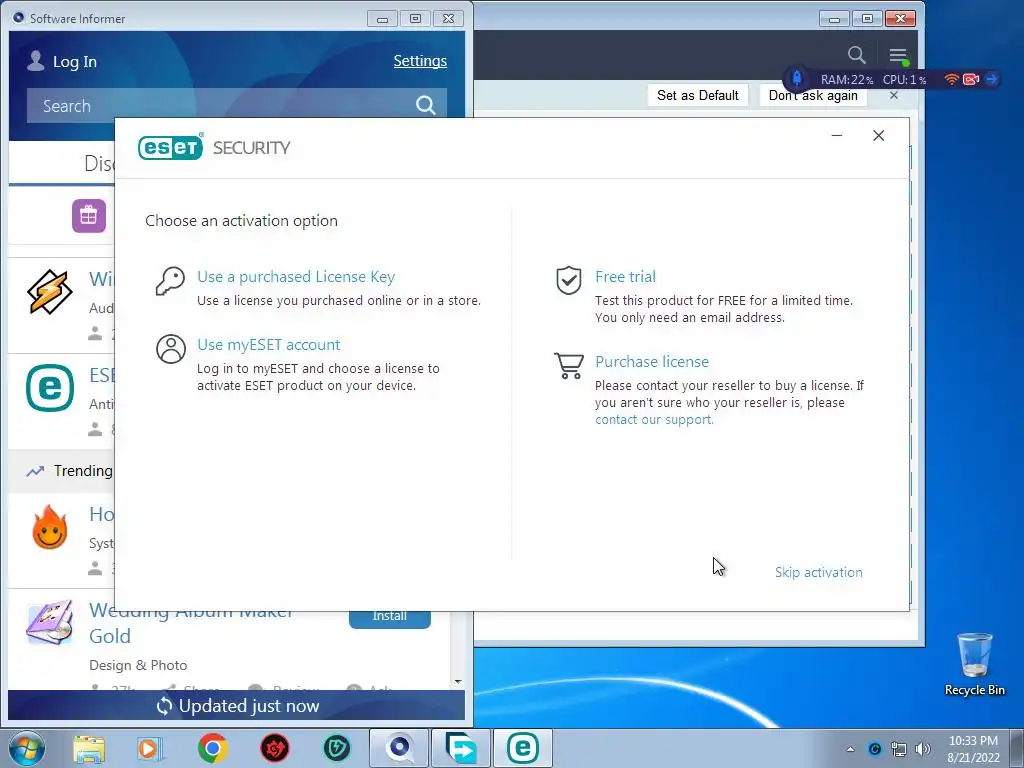The image size is (1024, 768).
Task: Click the red gear taskbar icon
Action: tap(275, 748)
